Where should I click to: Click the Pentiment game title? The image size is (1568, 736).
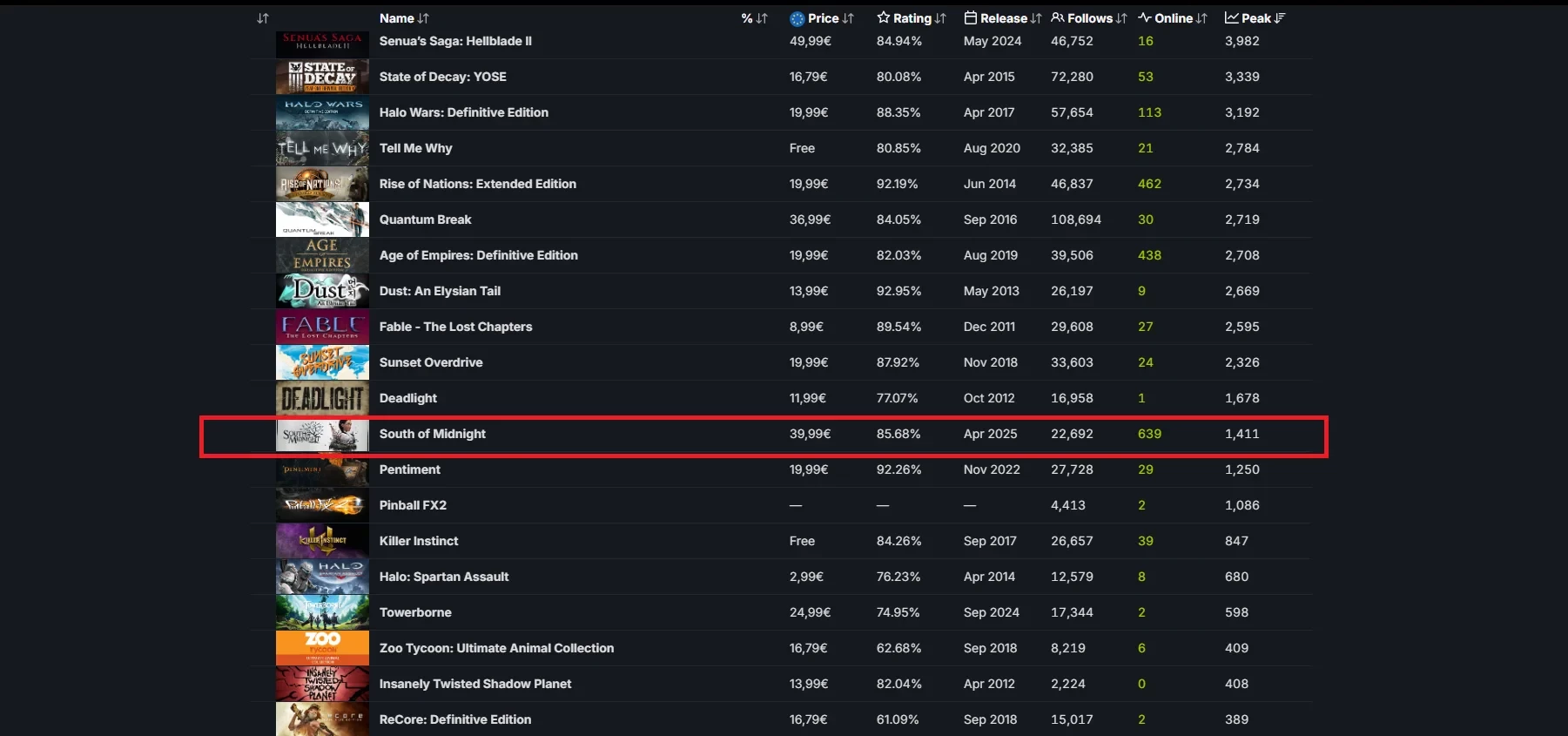coord(409,469)
